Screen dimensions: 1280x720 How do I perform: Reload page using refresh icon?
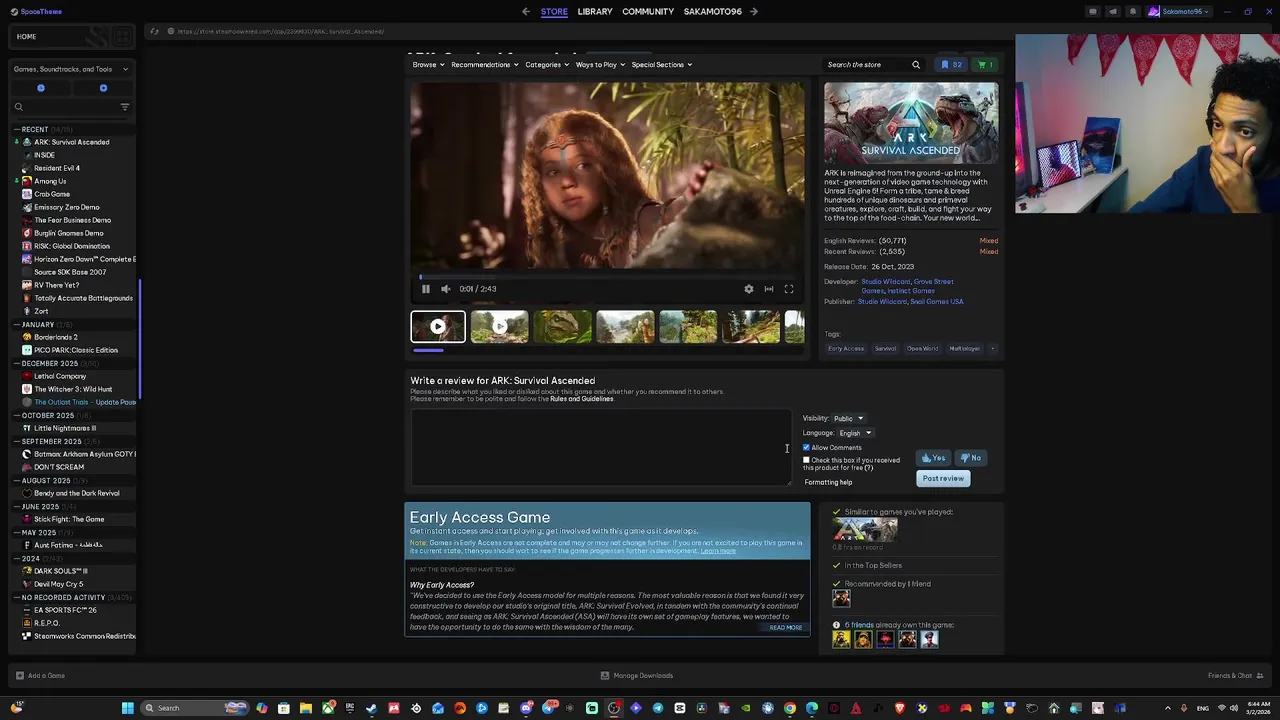[x=154, y=31]
